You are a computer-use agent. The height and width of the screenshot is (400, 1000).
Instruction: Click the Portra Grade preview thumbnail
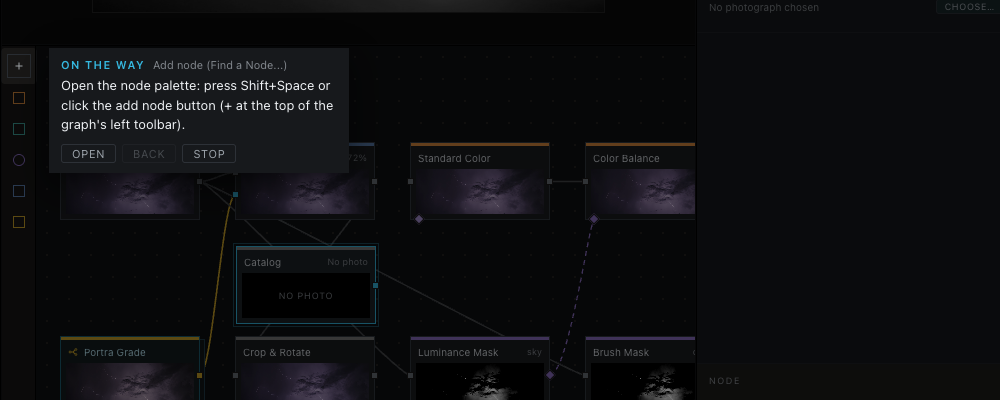[130, 381]
